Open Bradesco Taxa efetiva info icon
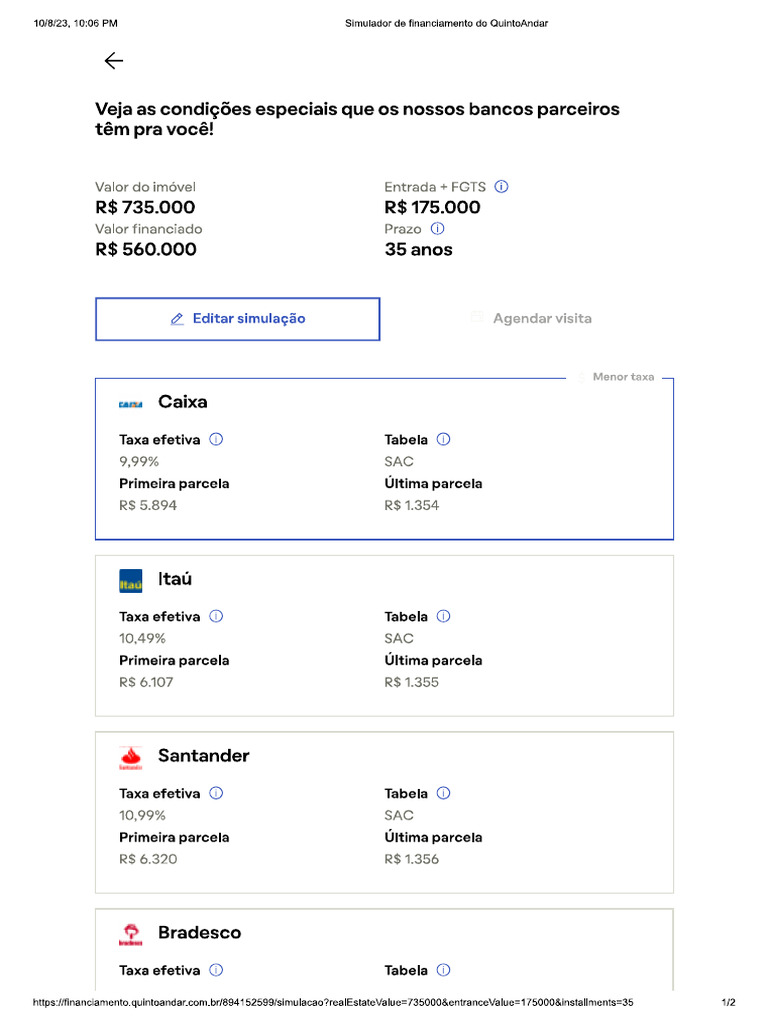 pos(216,970)
